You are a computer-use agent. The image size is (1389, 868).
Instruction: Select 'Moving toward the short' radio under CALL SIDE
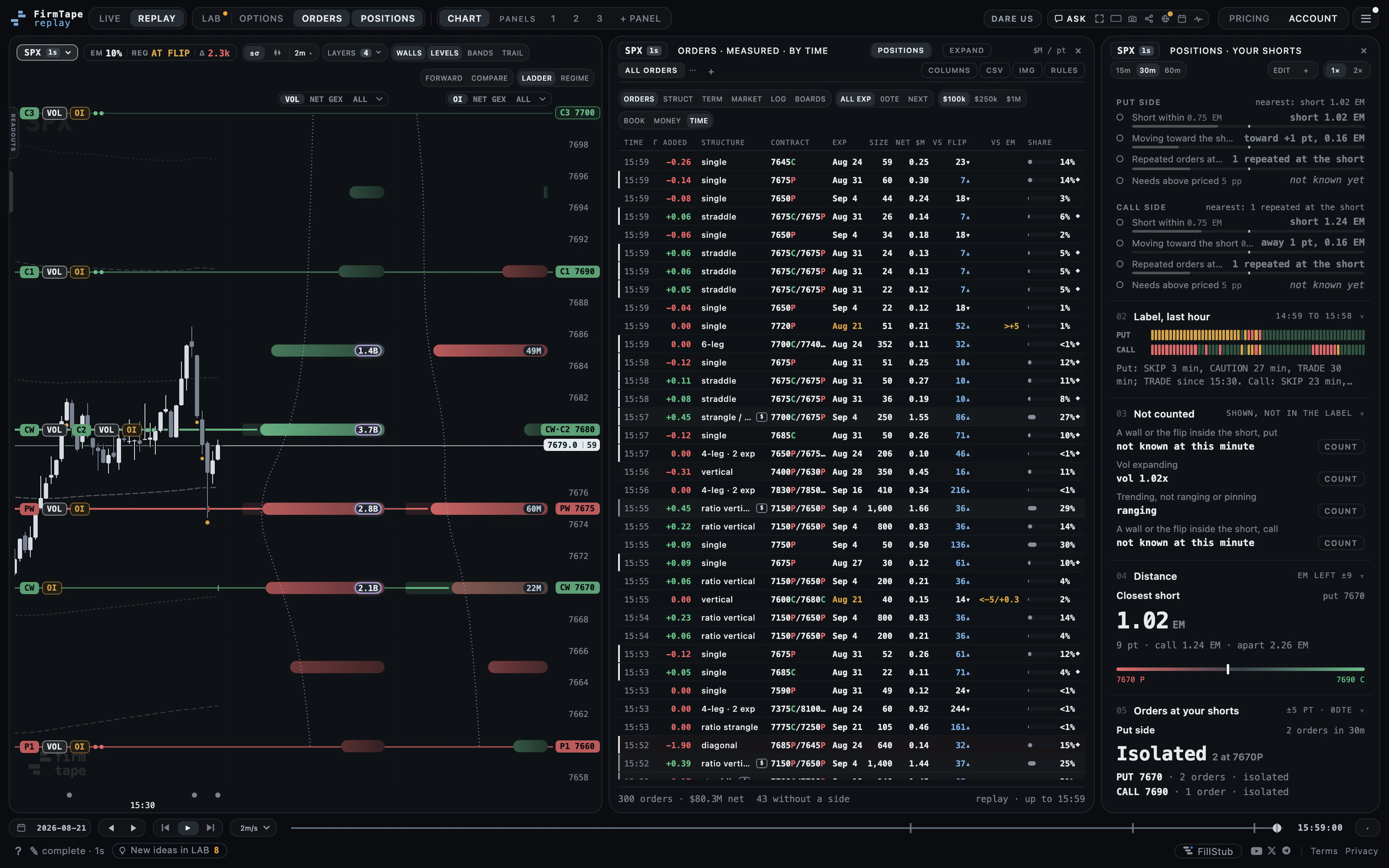[1120, 243]
